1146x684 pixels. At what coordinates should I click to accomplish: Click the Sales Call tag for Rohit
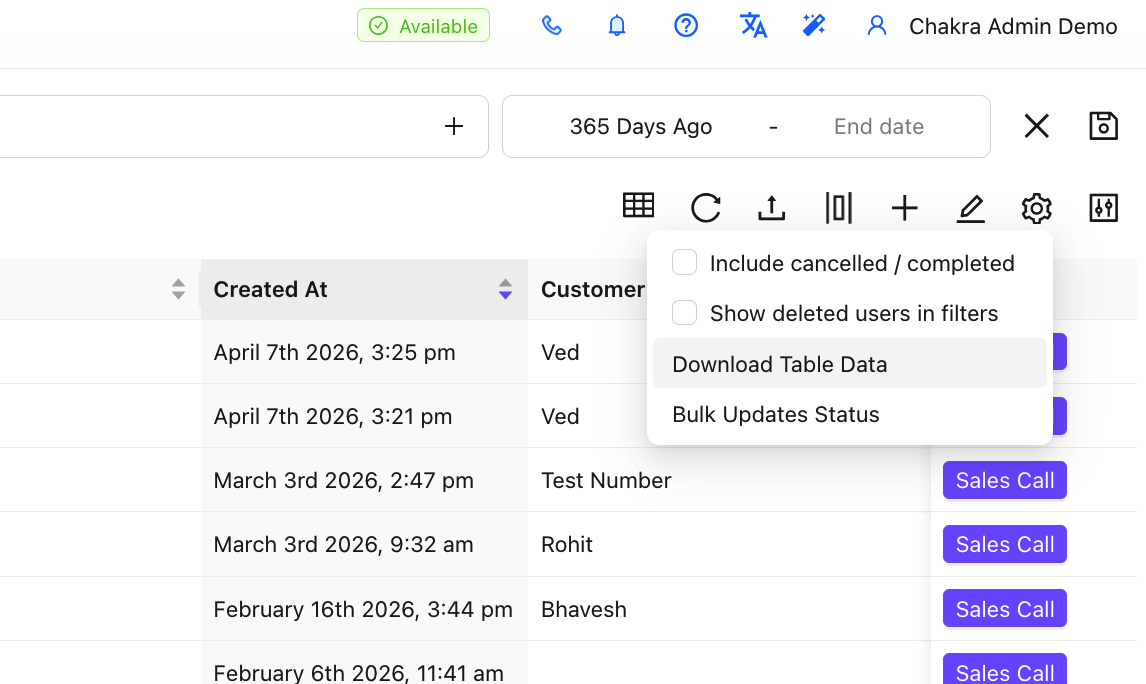click(x=1004, y=545)
